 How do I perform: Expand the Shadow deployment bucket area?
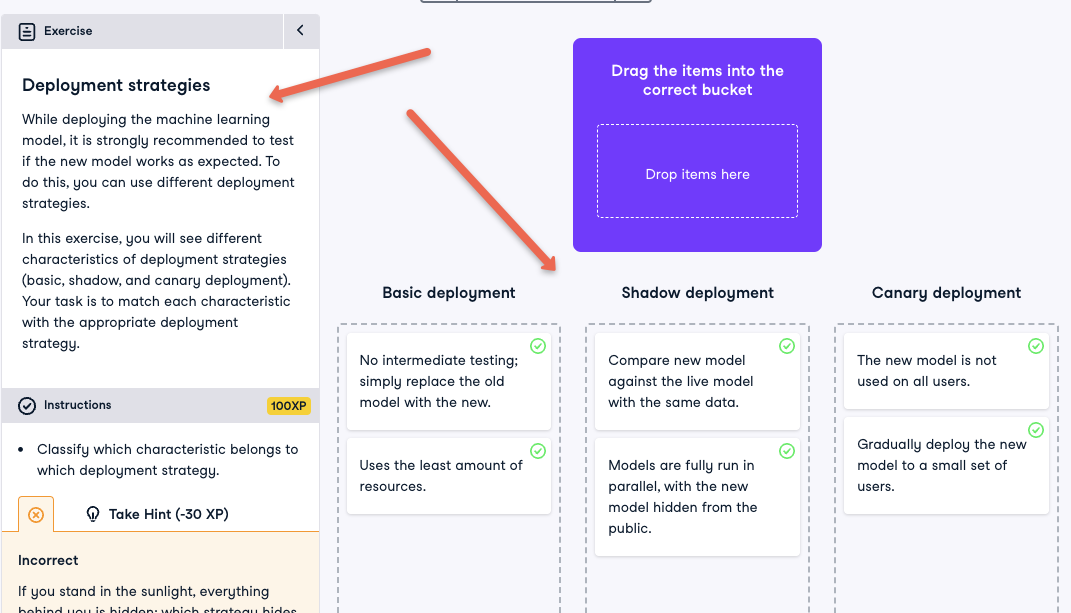(697, 580)
